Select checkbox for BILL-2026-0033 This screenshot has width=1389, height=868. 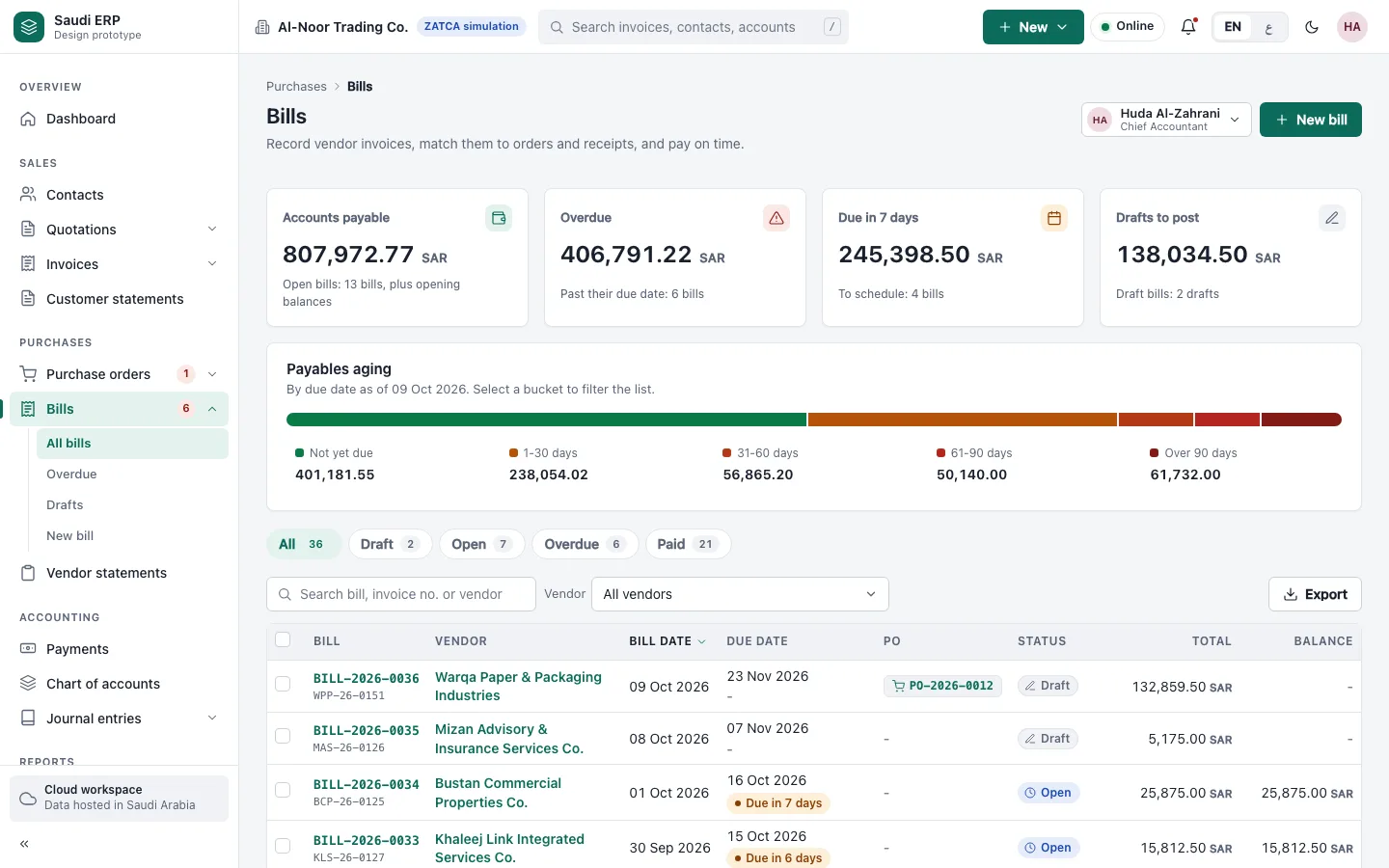283,846
